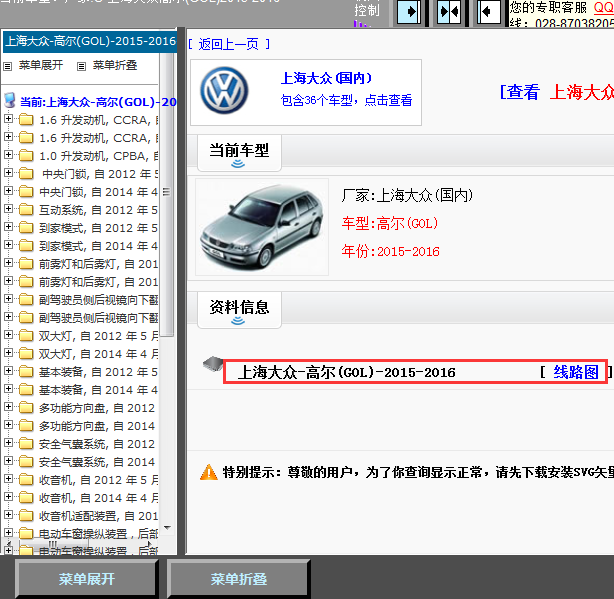Expand 互动系统, 自 2012 年 node
Viewport: 614px width, 599px height.
(8, 209)
